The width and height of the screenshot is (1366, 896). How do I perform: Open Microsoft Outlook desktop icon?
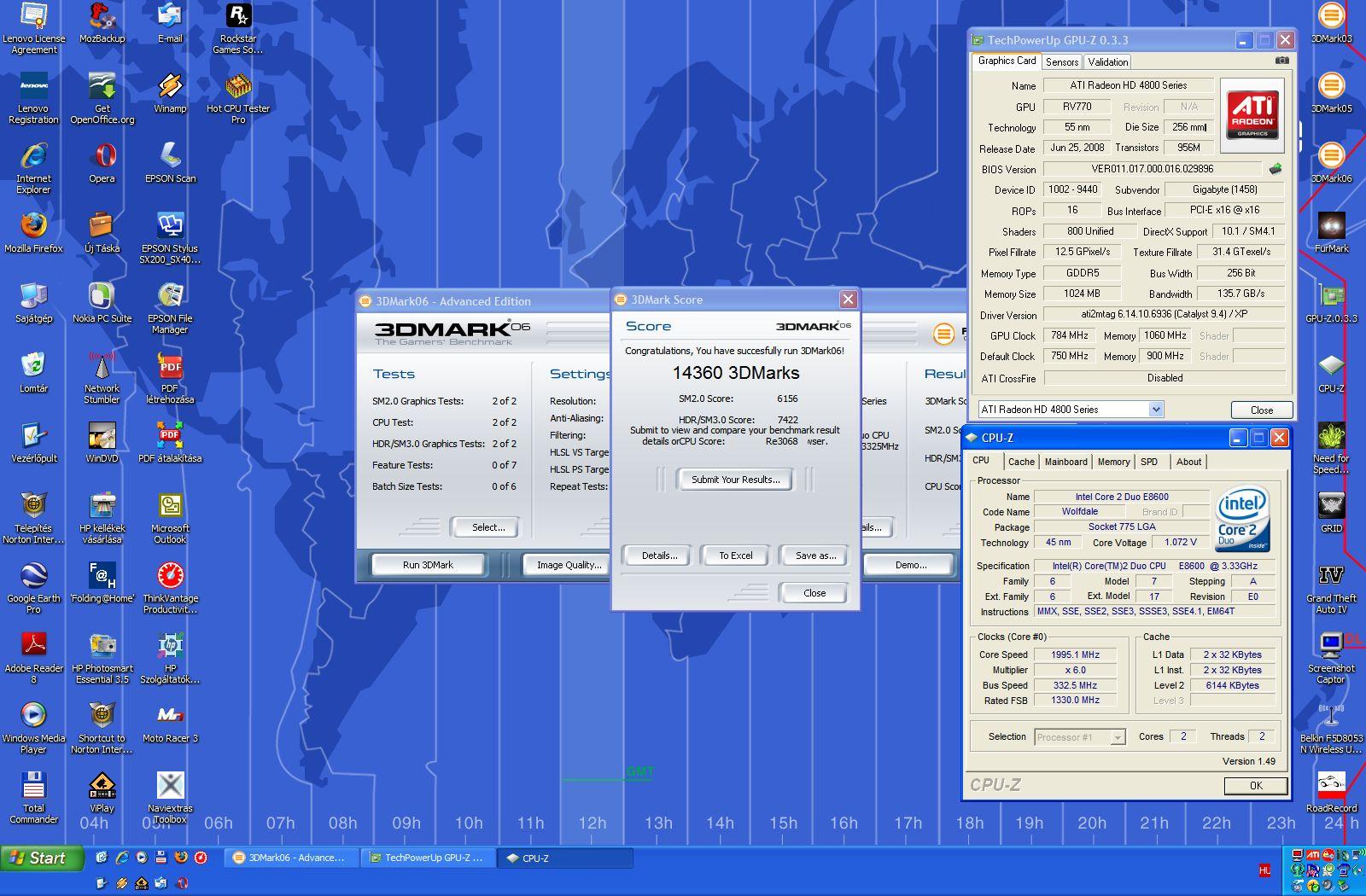[x=170, y=519]
